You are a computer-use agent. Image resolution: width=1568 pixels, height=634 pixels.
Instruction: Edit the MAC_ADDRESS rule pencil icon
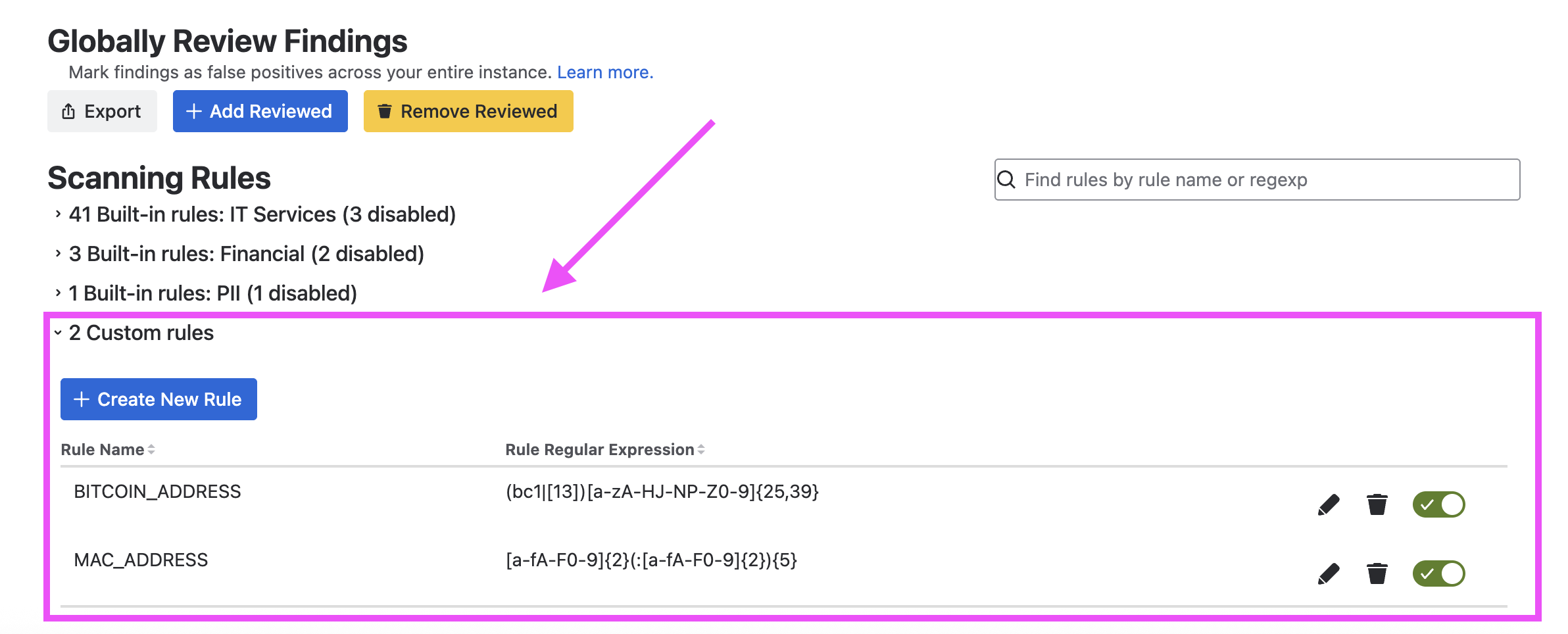(x=1329, y=573)
